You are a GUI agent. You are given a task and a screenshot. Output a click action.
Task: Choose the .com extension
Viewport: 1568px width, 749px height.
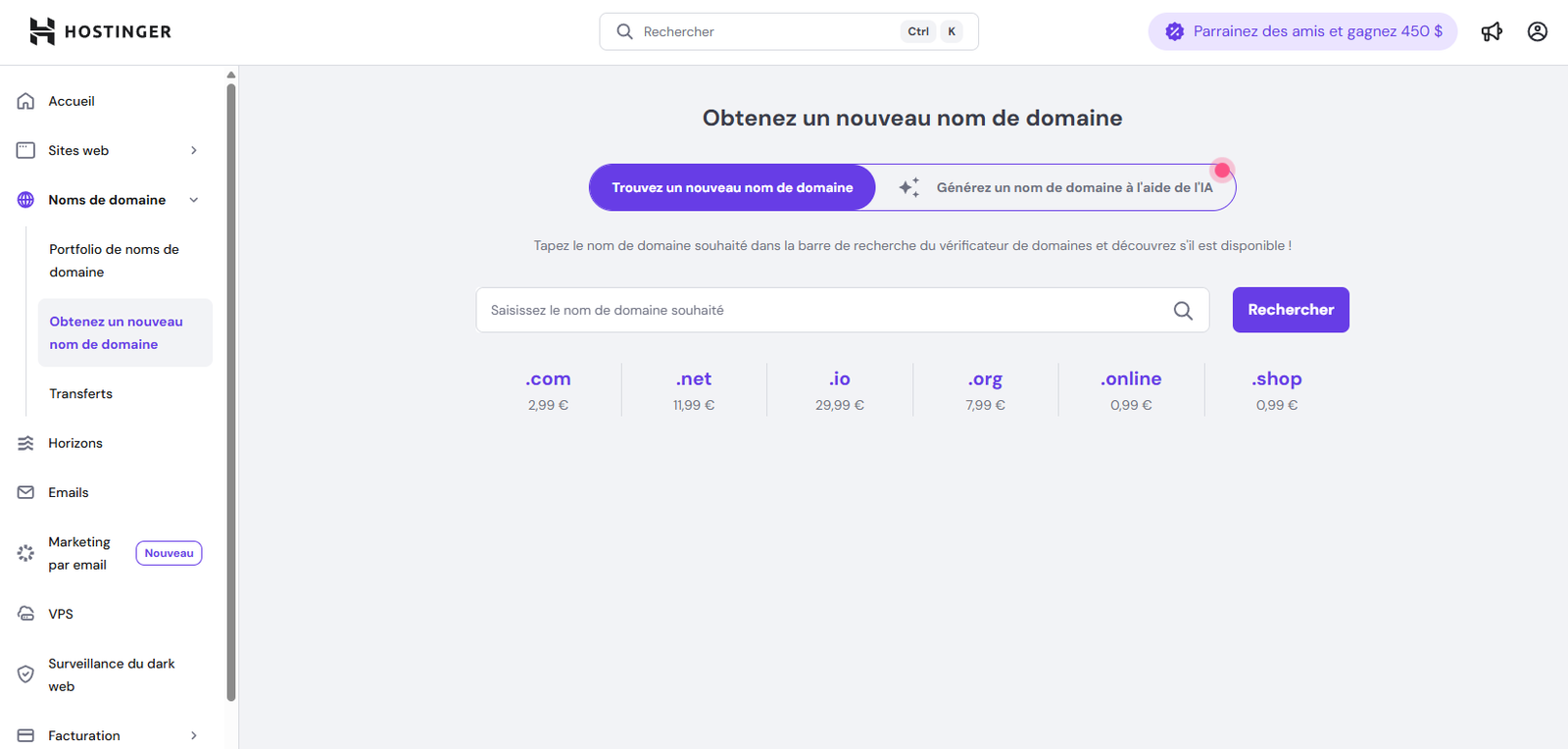pyautogui.click(x=548, y=378)
